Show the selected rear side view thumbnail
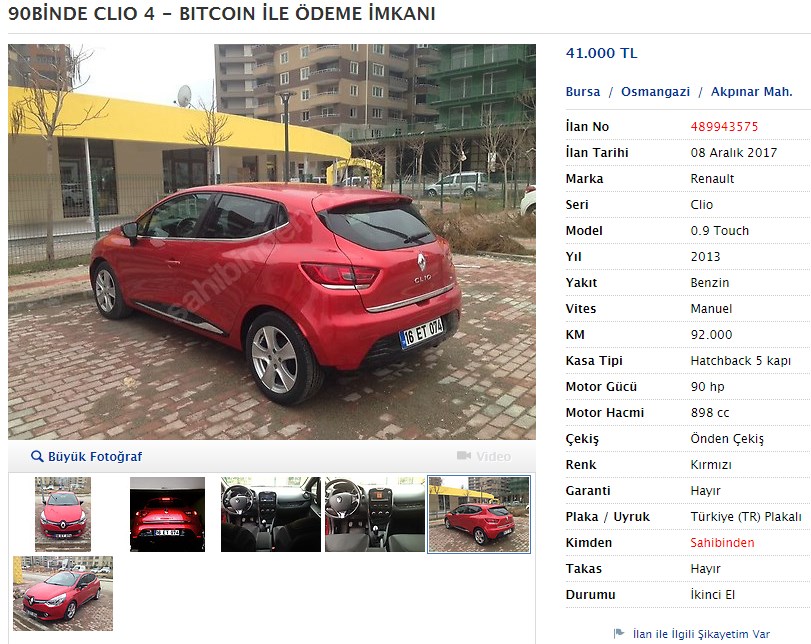The height and width of the screenshot is (644, 811). [x=479, y=514]
